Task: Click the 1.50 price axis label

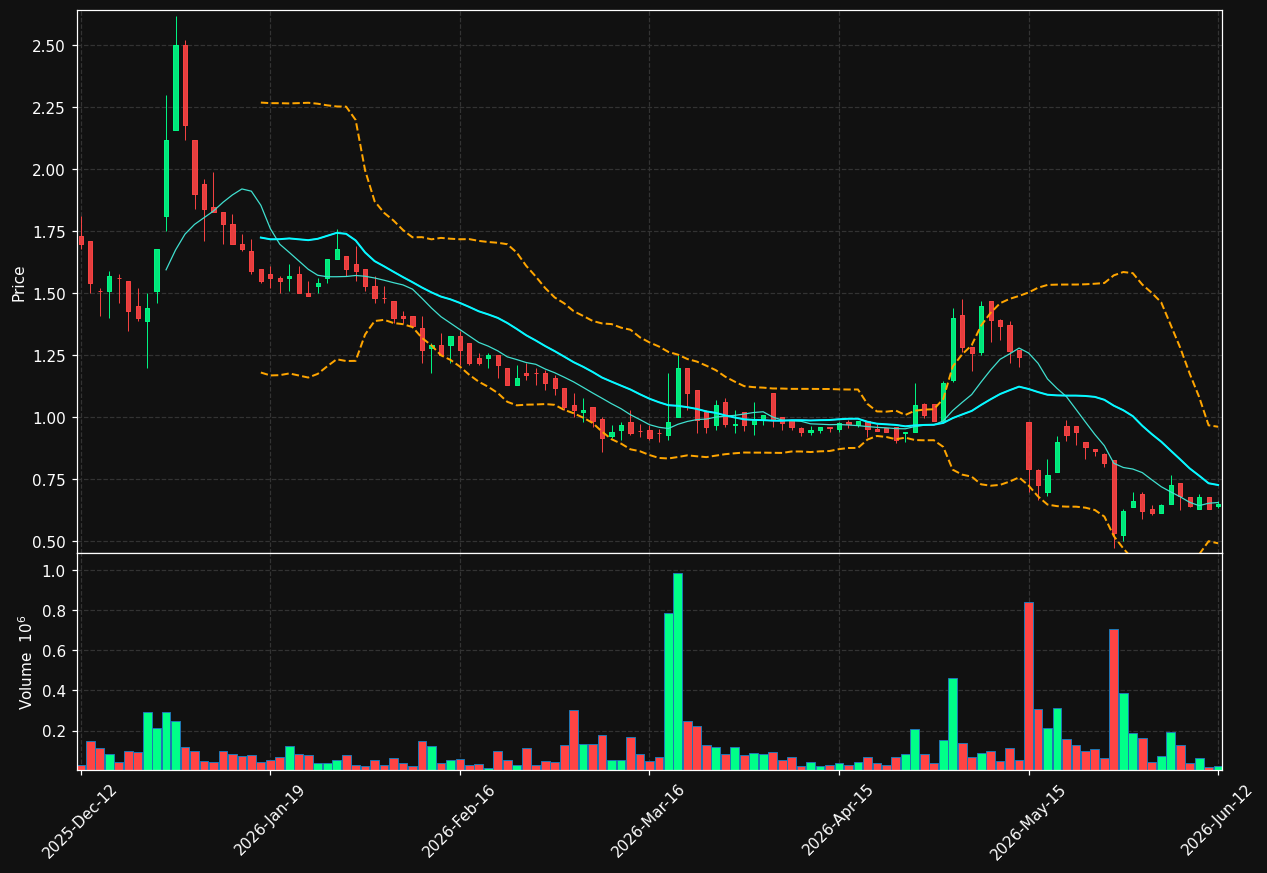Action: pyautogui.click(x=48, y=294)
